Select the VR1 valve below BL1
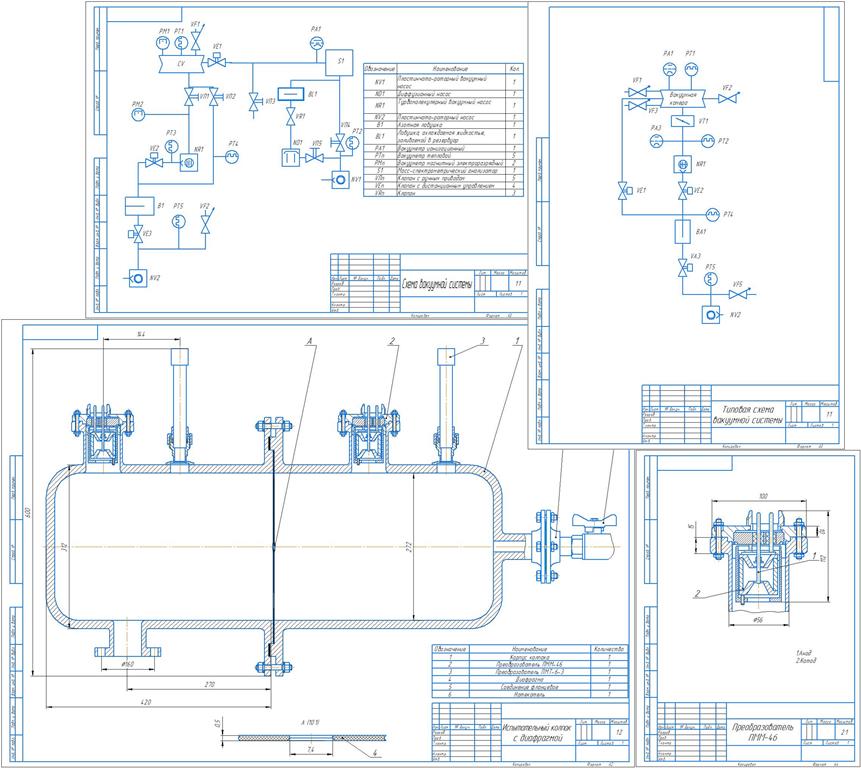Image resolution: width=861 pixels, height=768 pixels. click(x=290, y=116)
